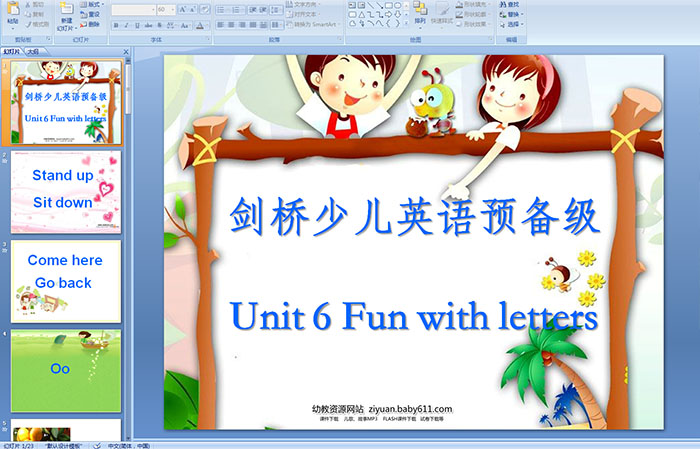This screenshot has height=449, width=700.
Task: Open the Quick Styles (快速样式) gallery
Action: point(442,13)
